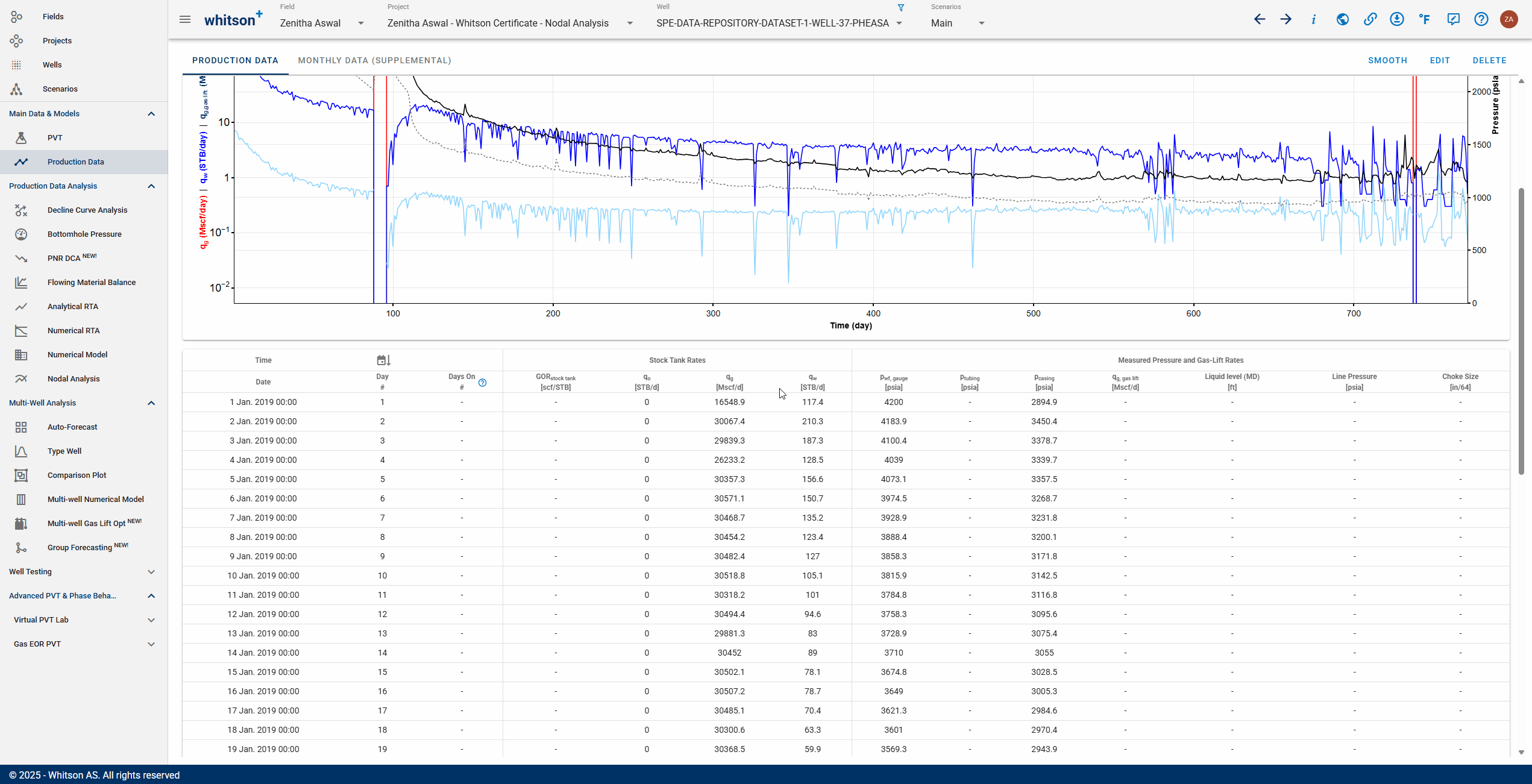
Task: Click the scroll up arrow at top right
Action: 1521,81
